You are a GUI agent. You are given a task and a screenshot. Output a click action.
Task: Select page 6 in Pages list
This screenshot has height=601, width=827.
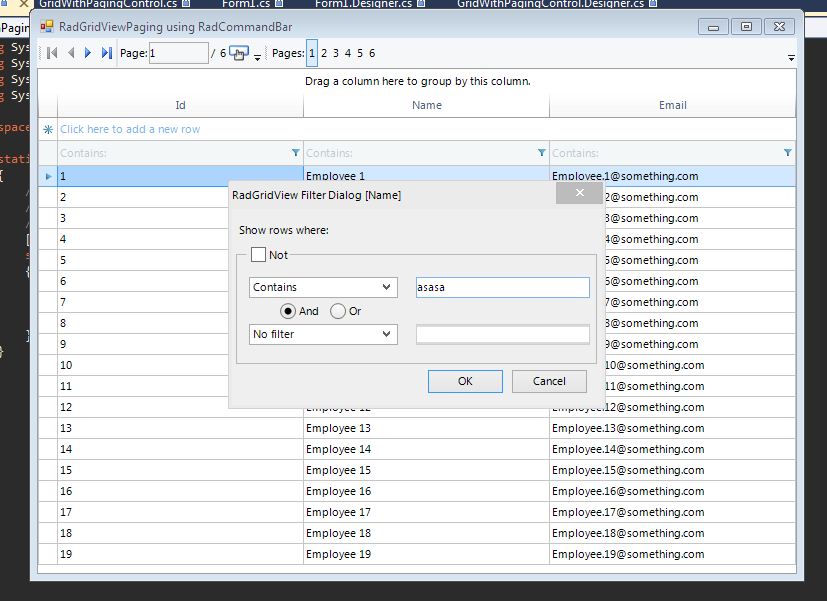point(372,53)
